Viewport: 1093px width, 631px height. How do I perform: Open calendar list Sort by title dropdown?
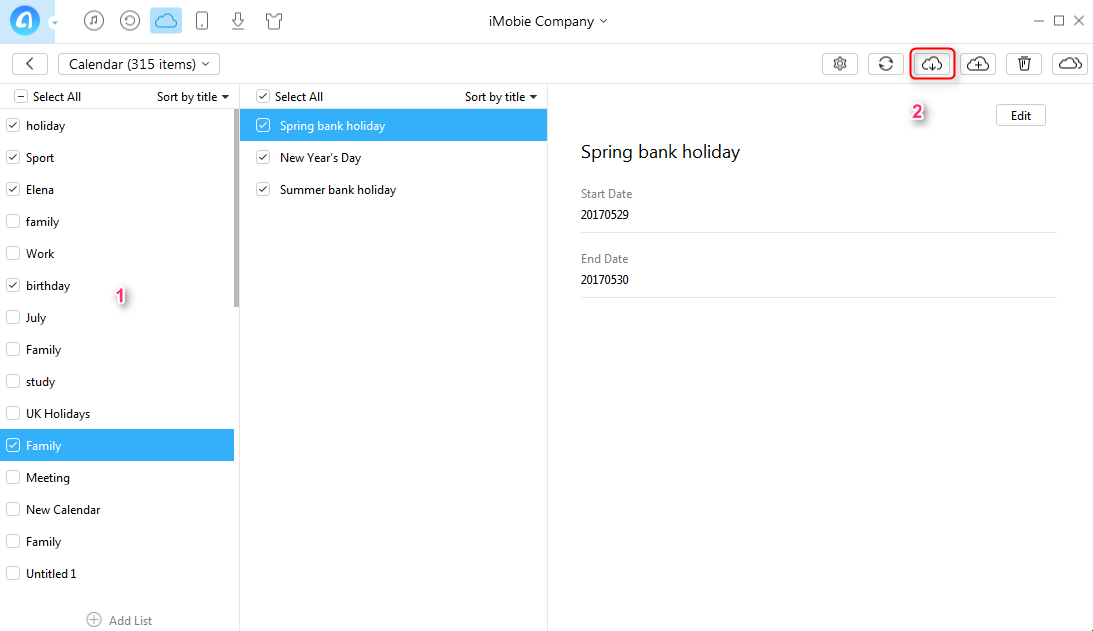point(193,97)
